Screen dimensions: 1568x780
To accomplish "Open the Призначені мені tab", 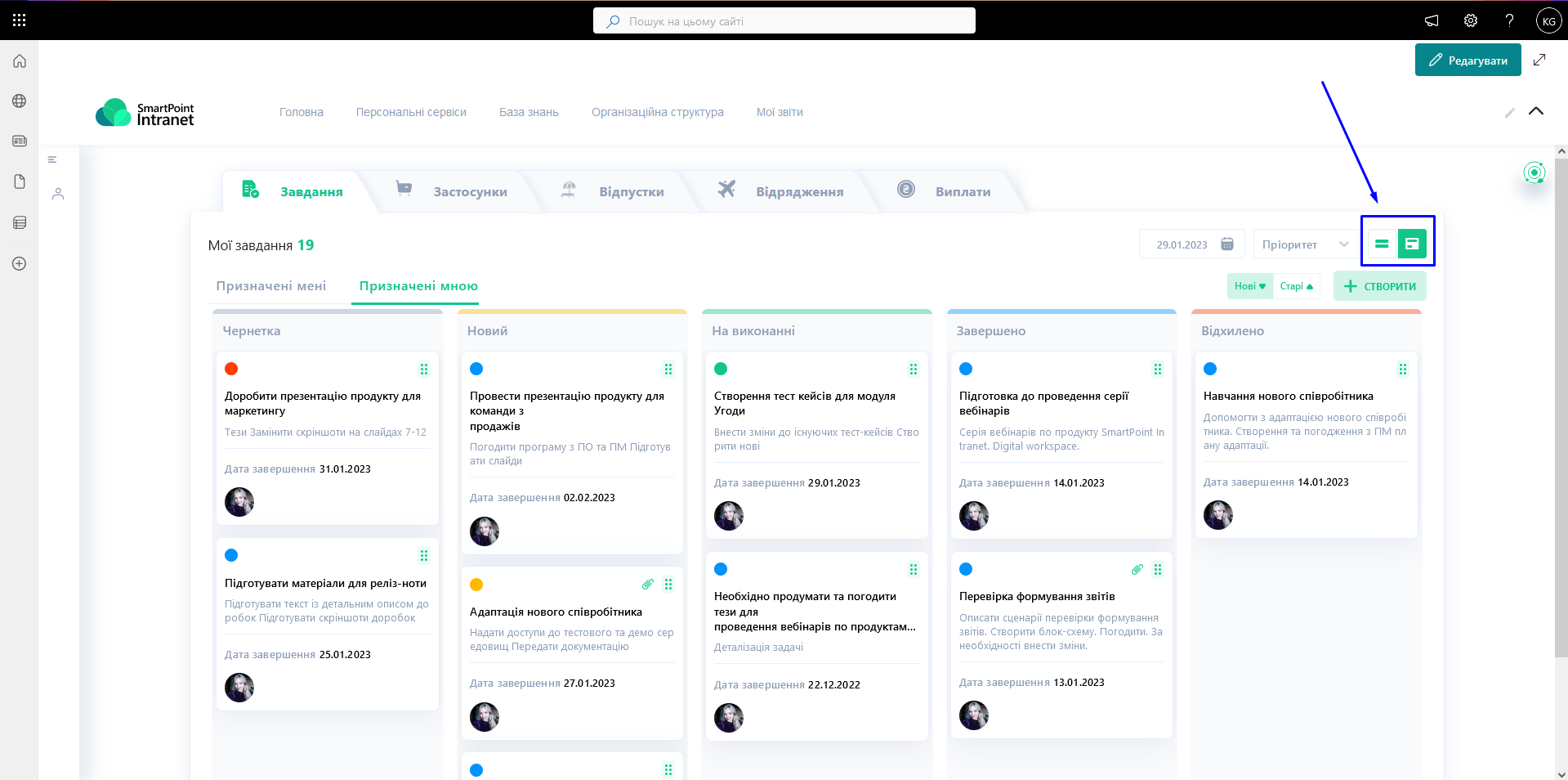I will pos(270,286).
